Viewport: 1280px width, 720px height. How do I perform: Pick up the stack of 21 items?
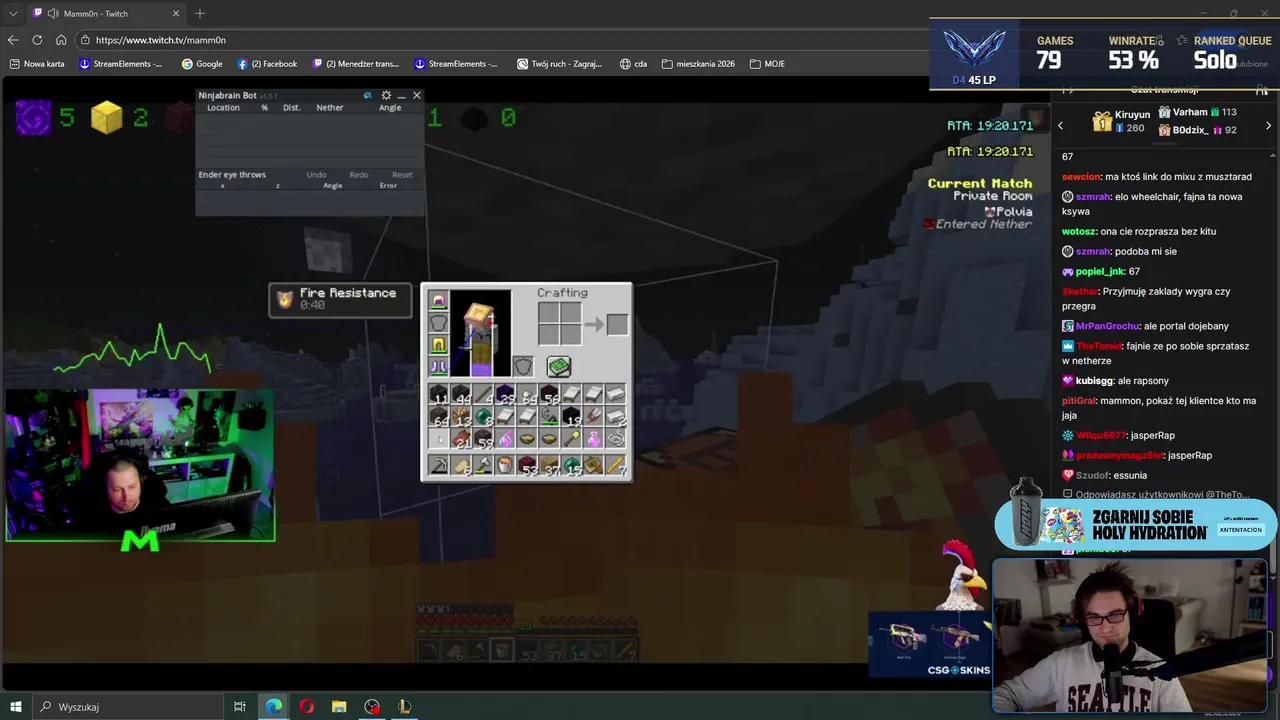[x=461, y=439]
